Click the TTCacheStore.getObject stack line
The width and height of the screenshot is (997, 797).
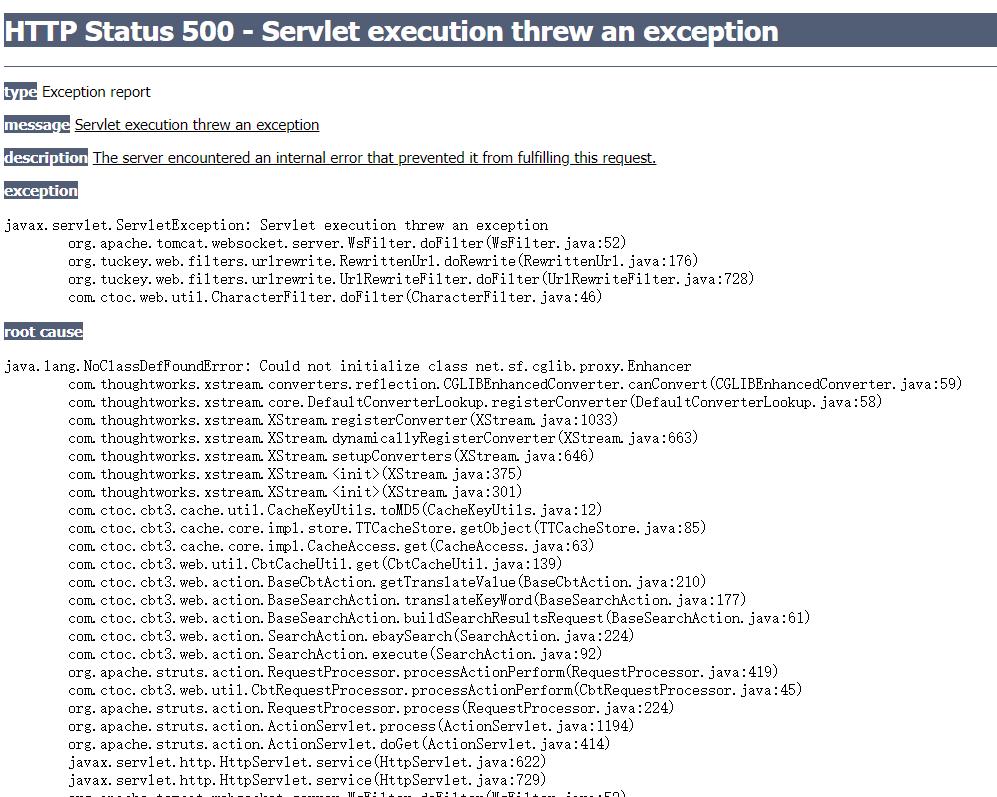click(x=387, y=528)
